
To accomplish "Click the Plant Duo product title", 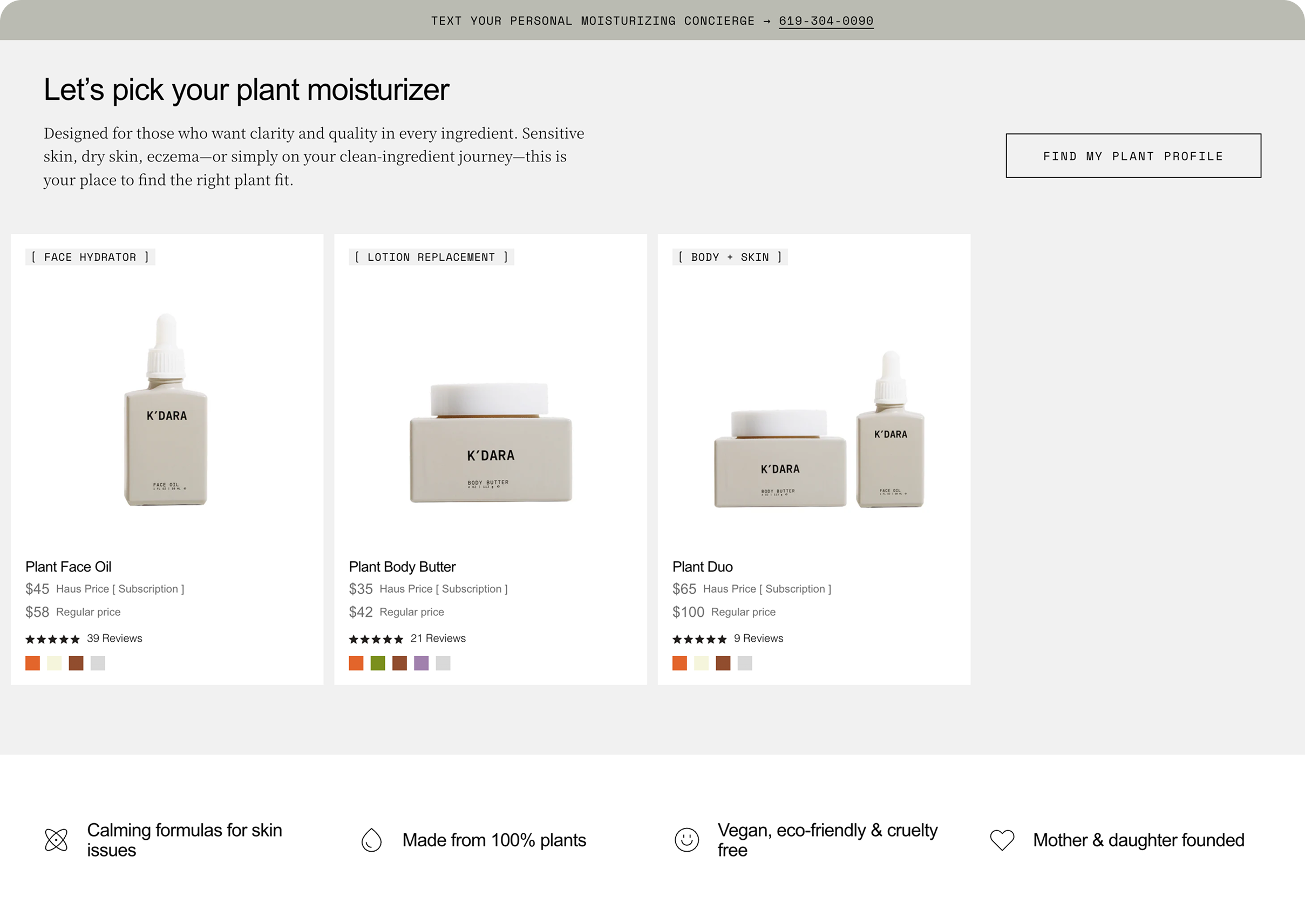I will tap(702, 567).
